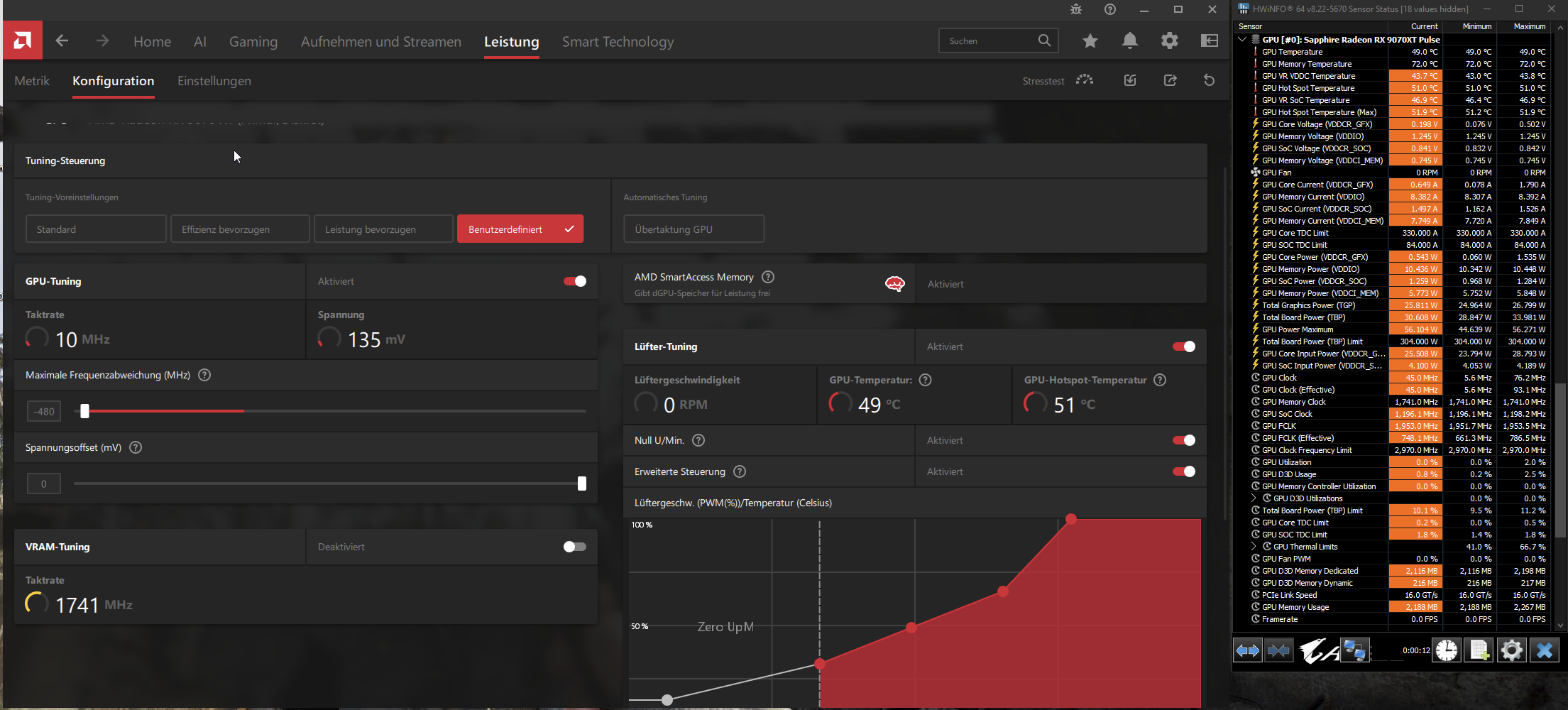Expand GPU D3D Utilizations in HWiNFO
The width and height of the screenshot is (1568, 710).
click(1254, 498)
